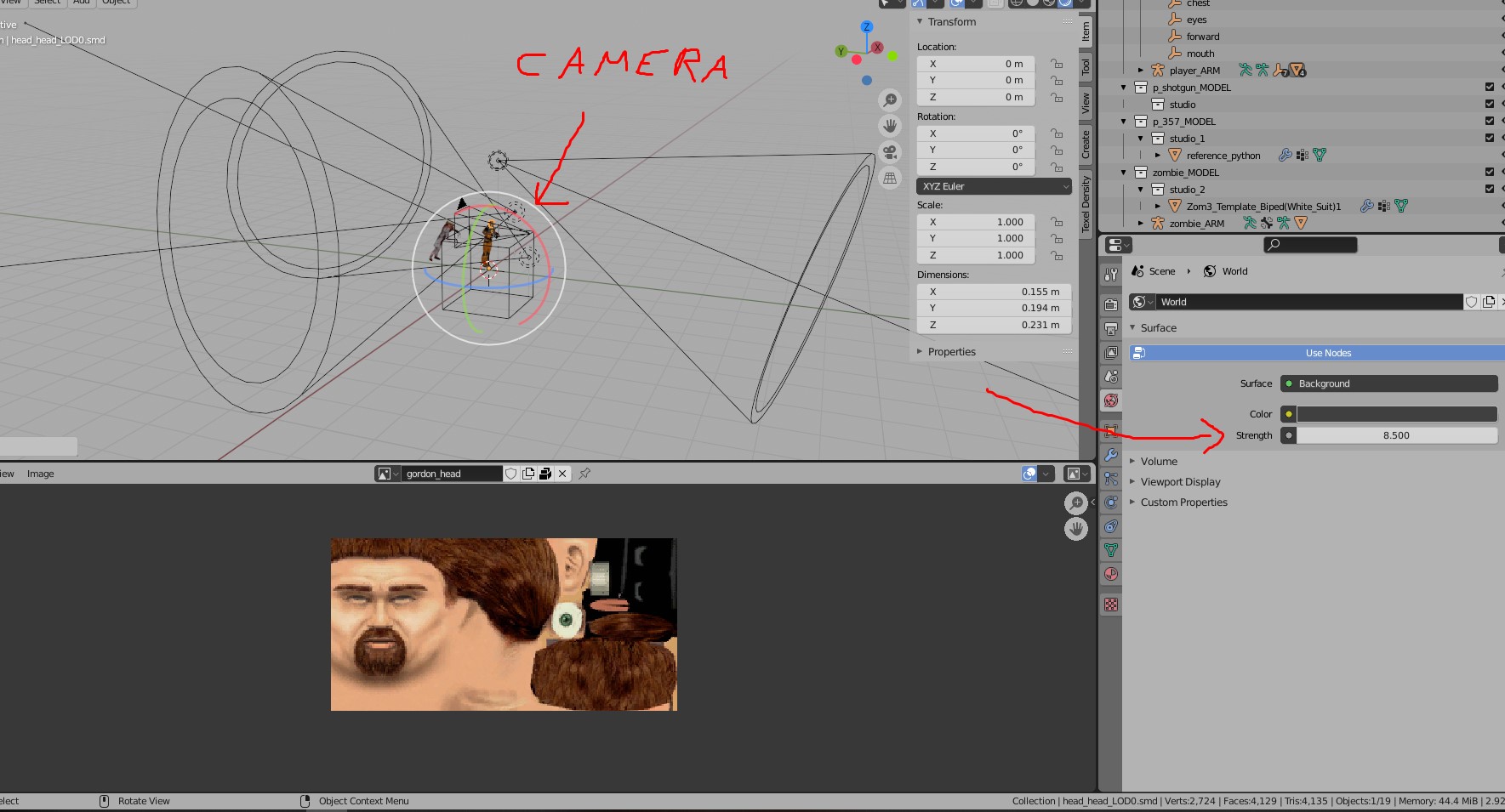Expand the Custom Properties section
1505x812 pixels.
pos(1132,502)
